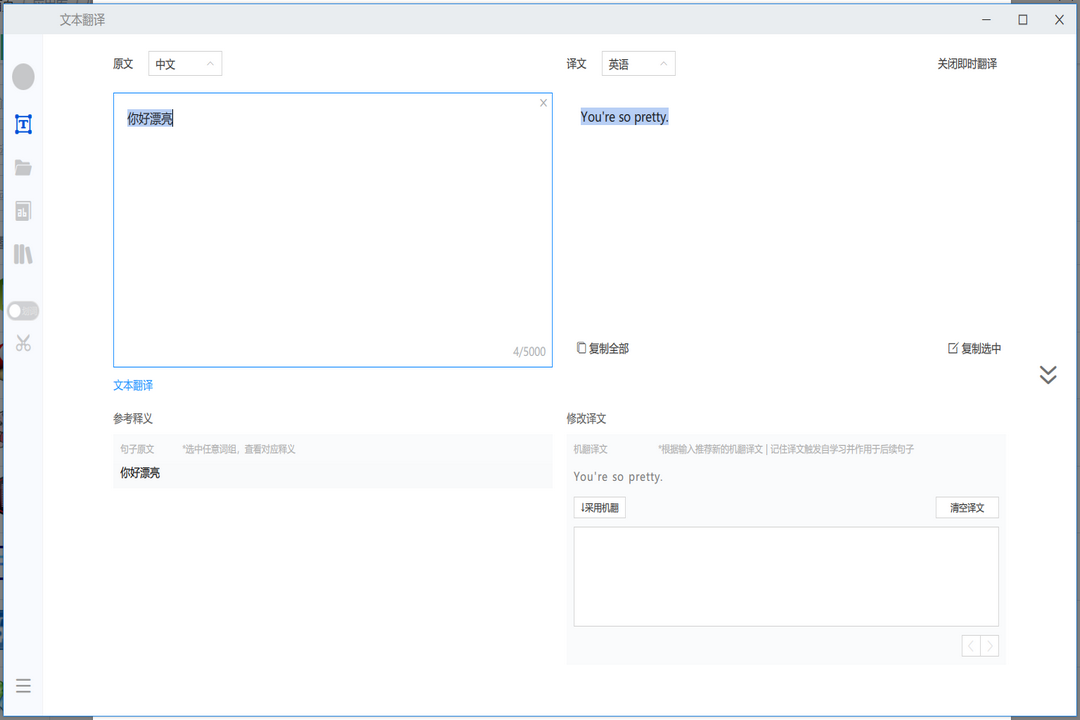This screenshot has height=720, width=1080.
Task: Click the next-page arrow below translation editor
Action: click(x=989, y=645)
